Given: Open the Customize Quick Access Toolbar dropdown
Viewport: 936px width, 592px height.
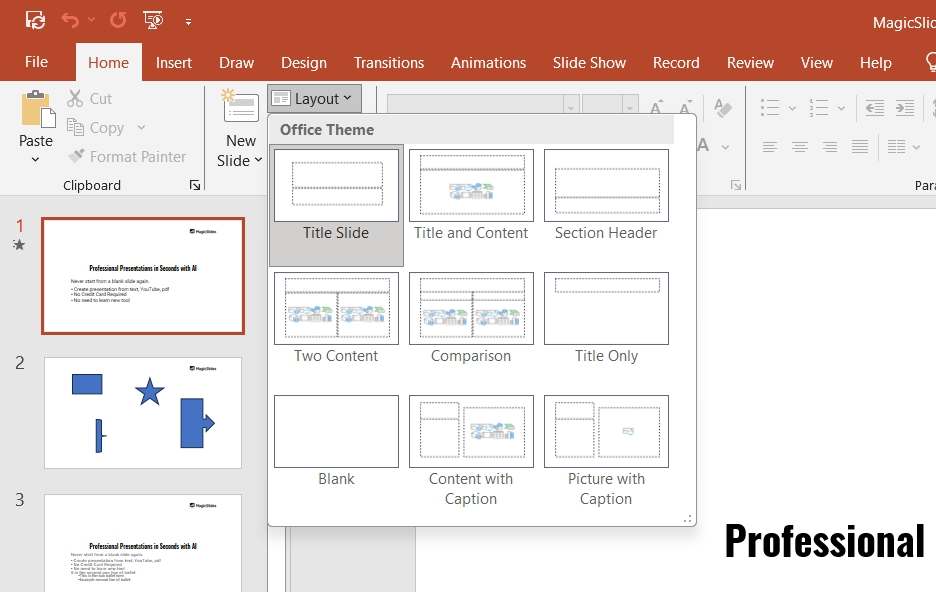Looking at the screenshot, I should click(x=188, y=21).
